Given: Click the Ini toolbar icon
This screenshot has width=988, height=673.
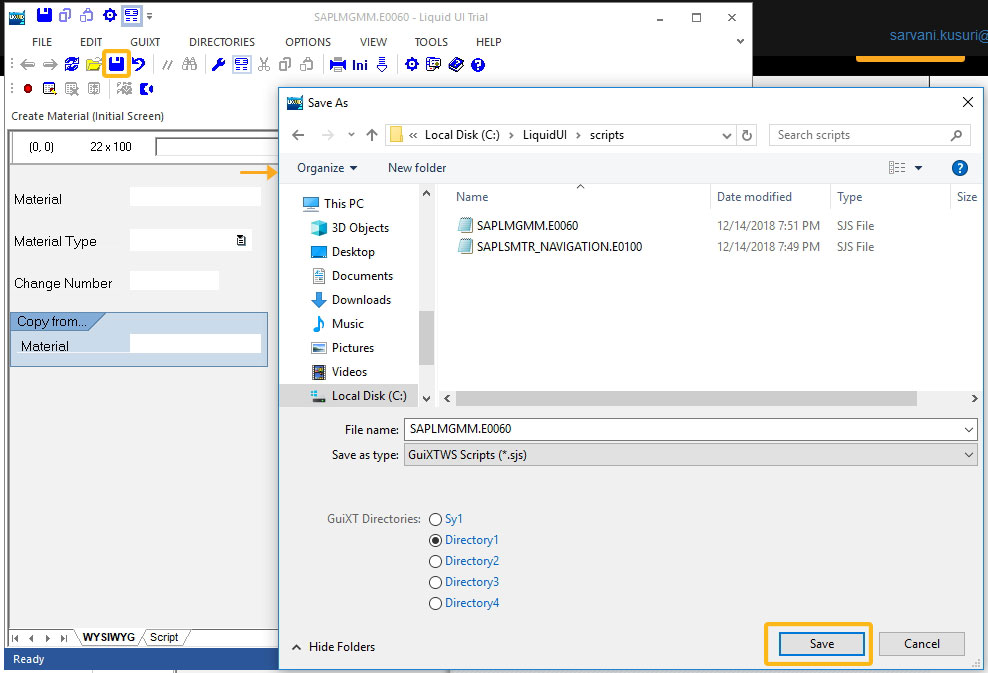Looking at the screenshot, I should 360,65.
